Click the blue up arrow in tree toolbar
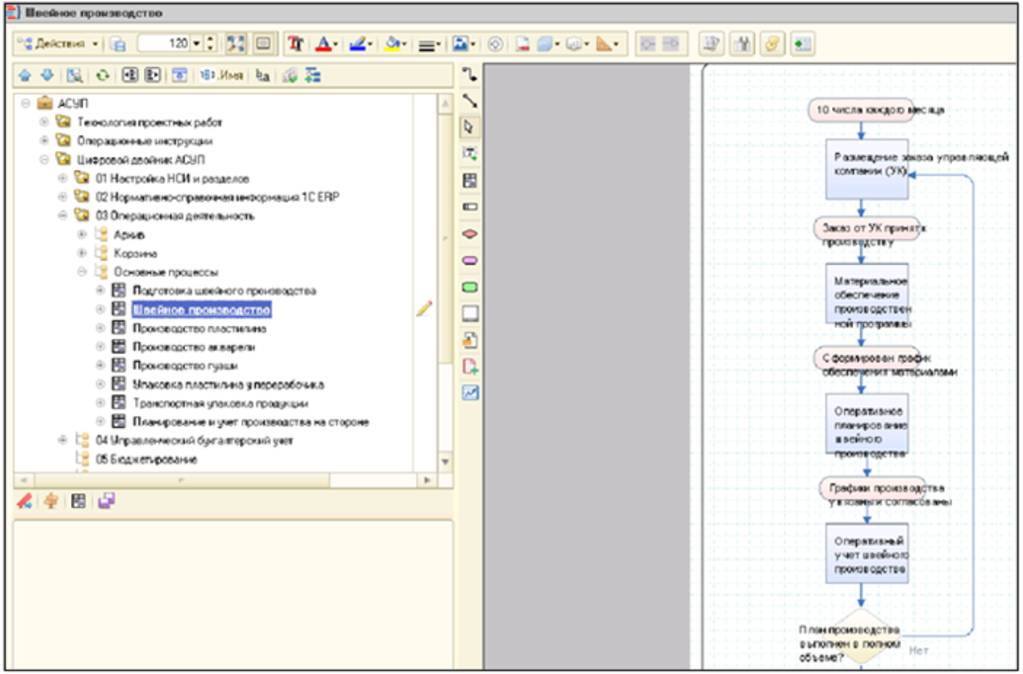The width and height of the screenshot is (1023, 674). click(x=25, y=75)
